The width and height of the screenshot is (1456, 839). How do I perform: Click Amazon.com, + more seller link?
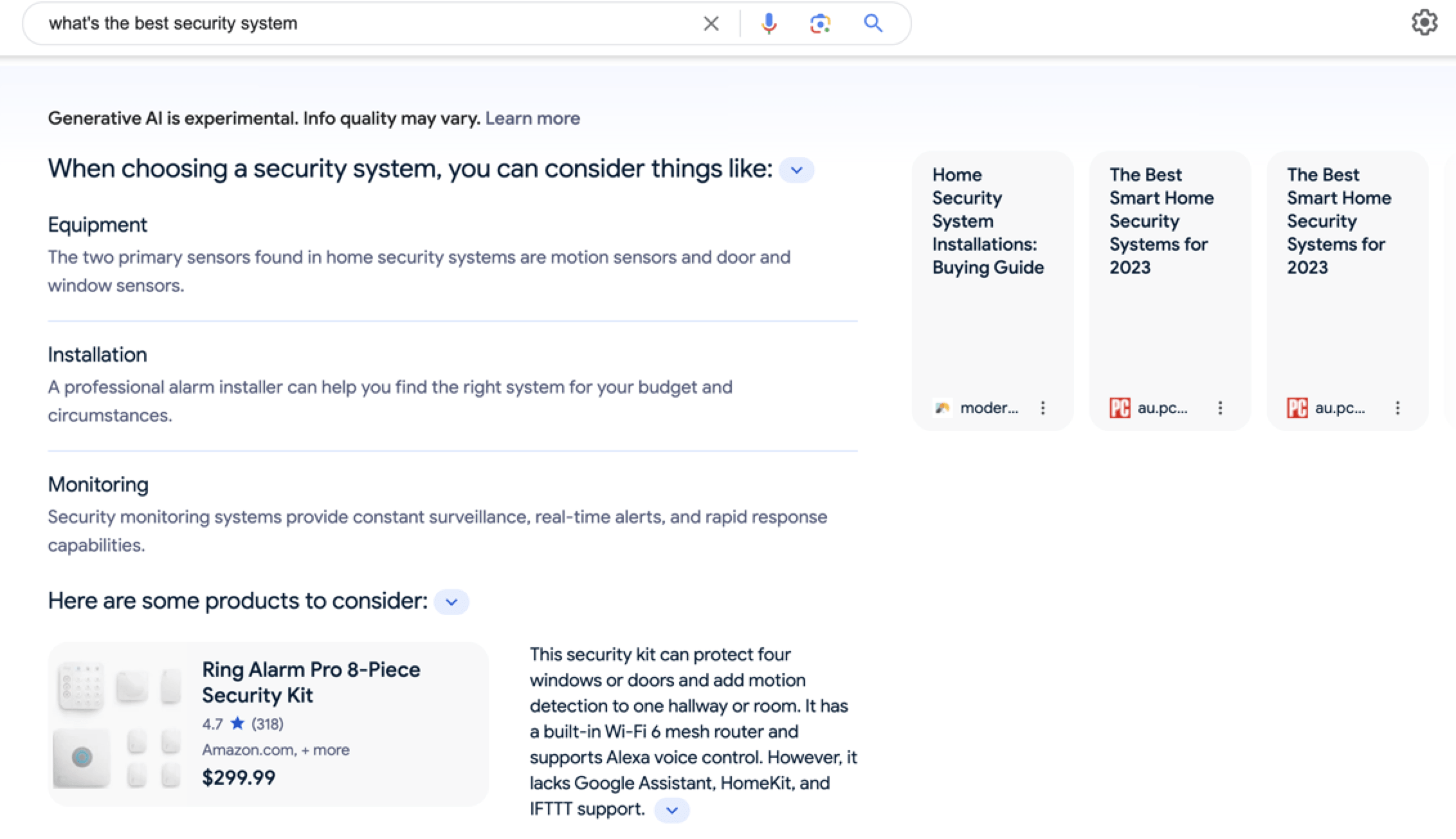pos(275,750)
